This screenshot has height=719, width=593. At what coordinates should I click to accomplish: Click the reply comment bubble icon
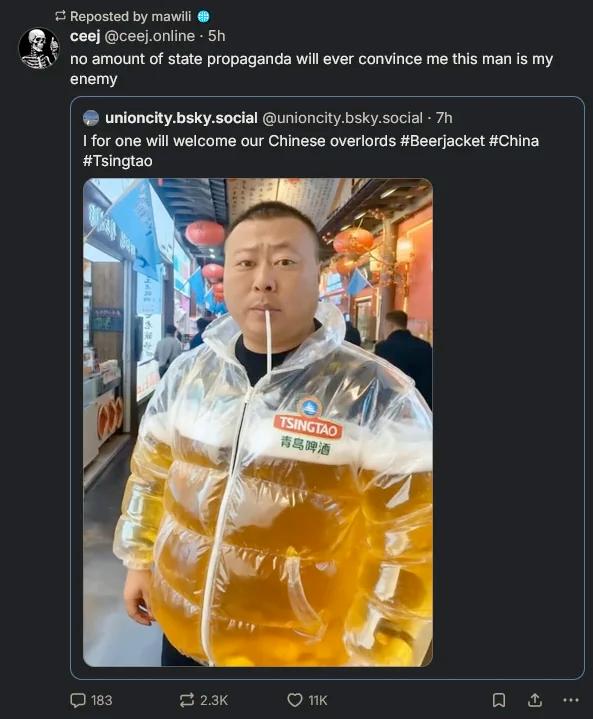click(78, 700)
